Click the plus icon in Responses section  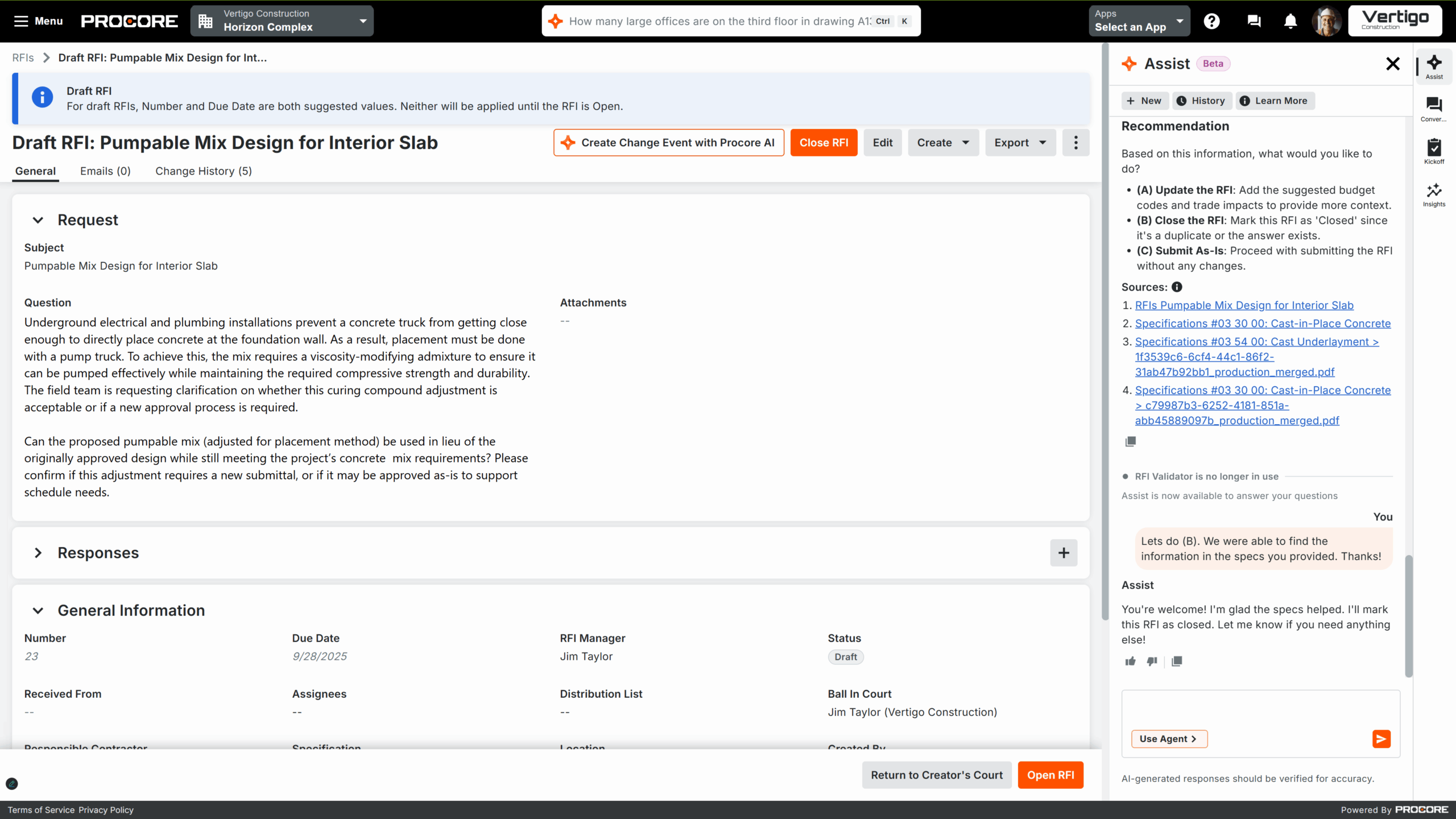[x=1063, y=553]
